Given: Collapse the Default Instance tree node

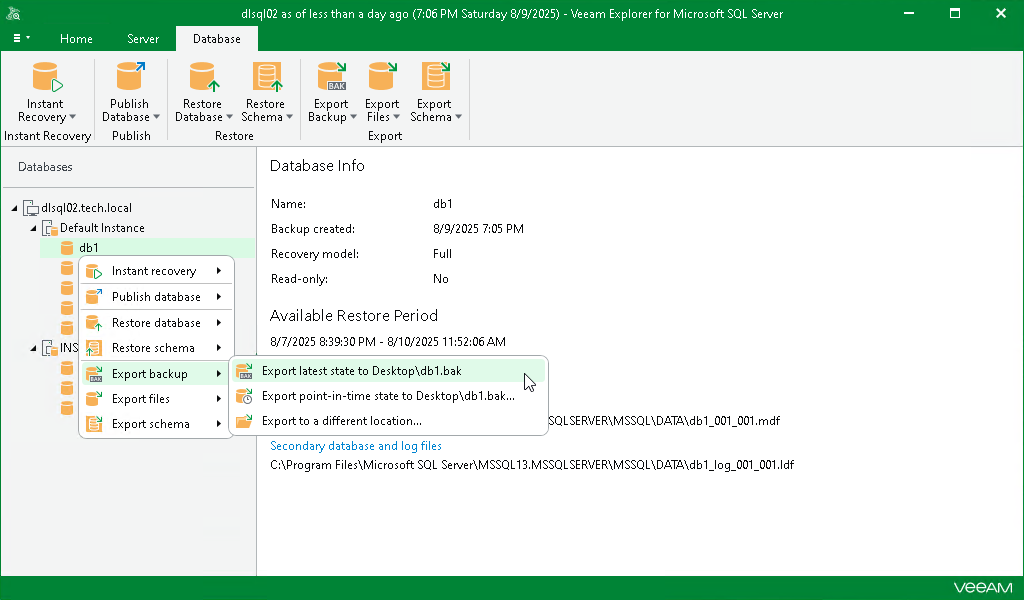Looking at the screenshot, I should pos(31,228).
